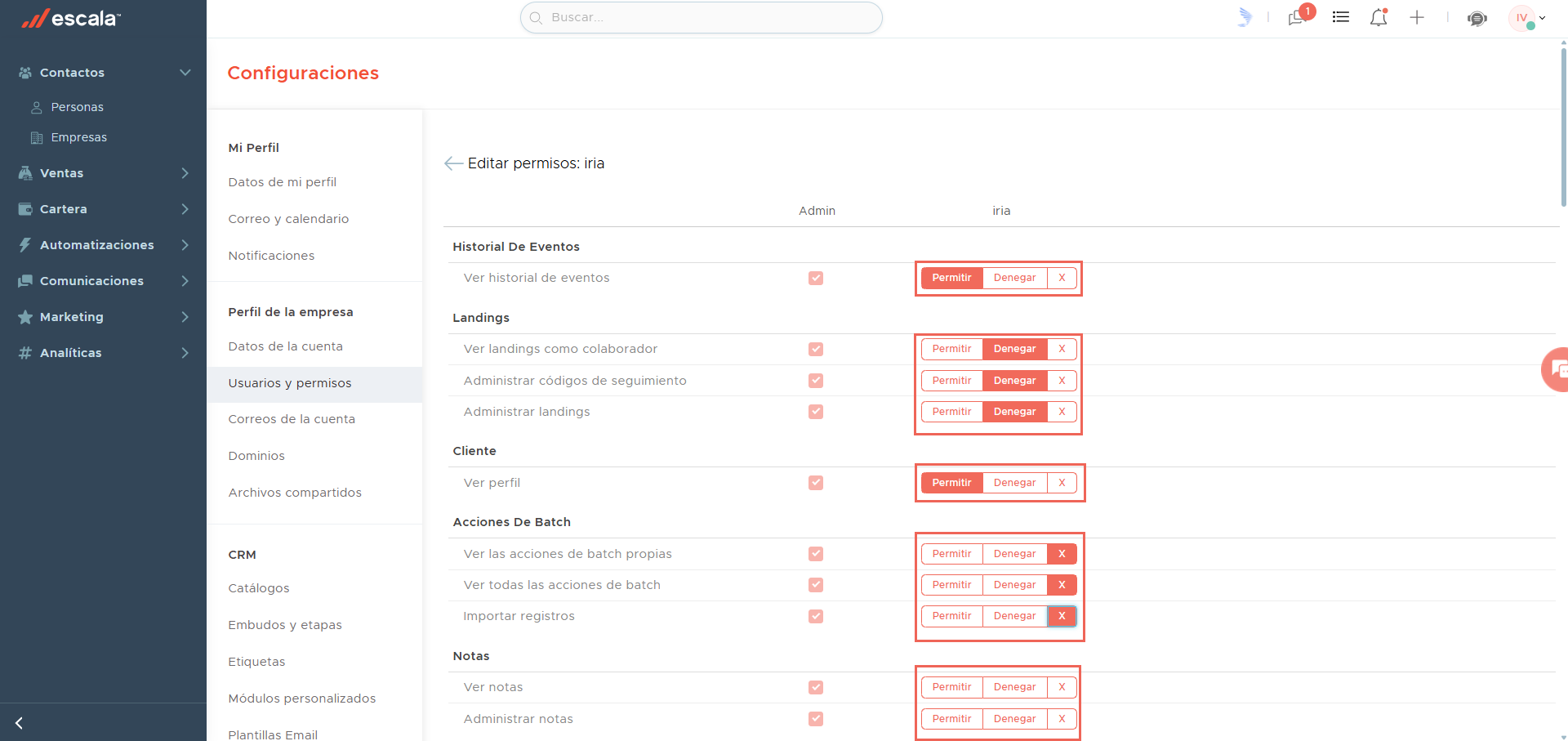Select Permitir for Ver landings como colaborador
The width and height of the screenshot is (1568, 741).
click(952, 350)
